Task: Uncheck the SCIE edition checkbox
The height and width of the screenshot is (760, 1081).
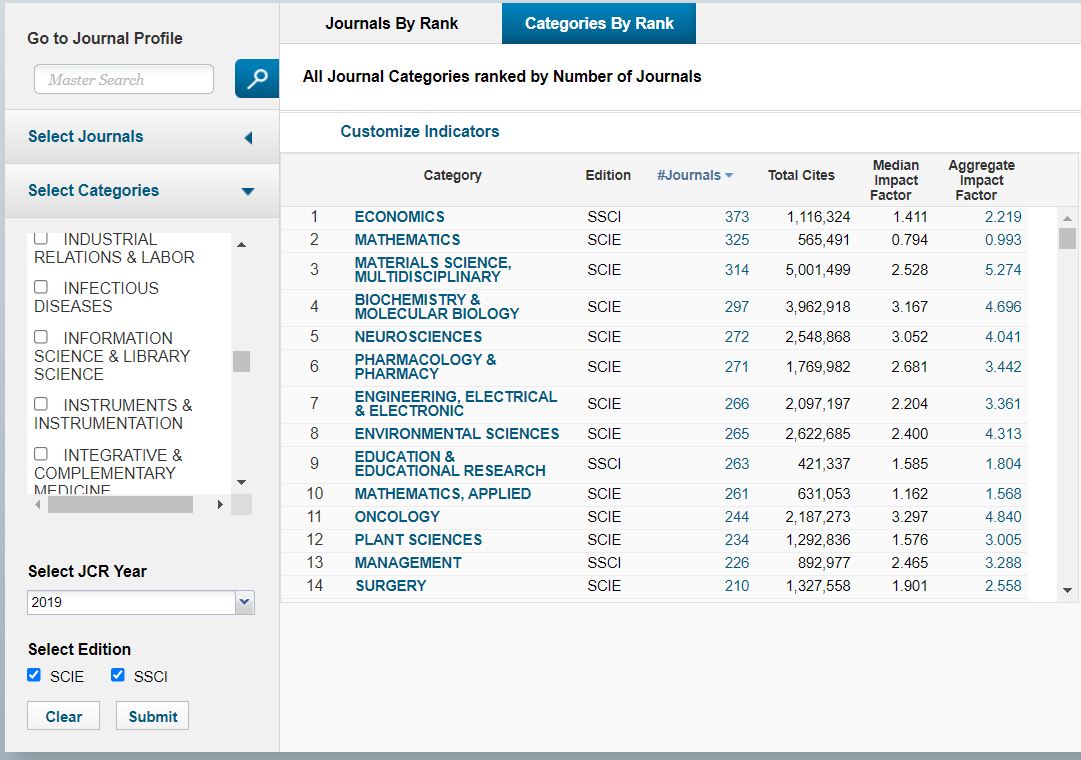Action: coord(35,675)
